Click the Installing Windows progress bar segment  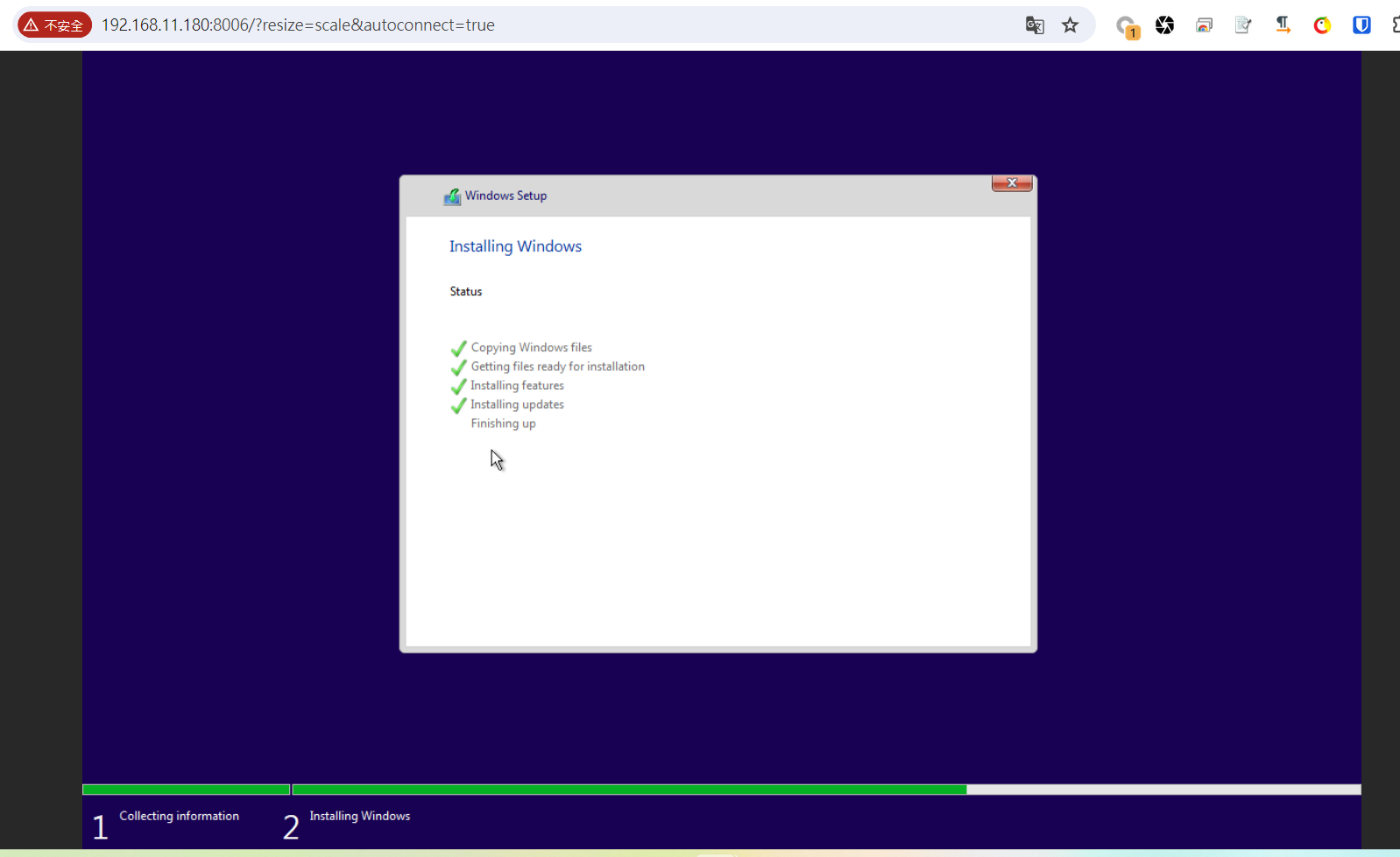(826, 790)
